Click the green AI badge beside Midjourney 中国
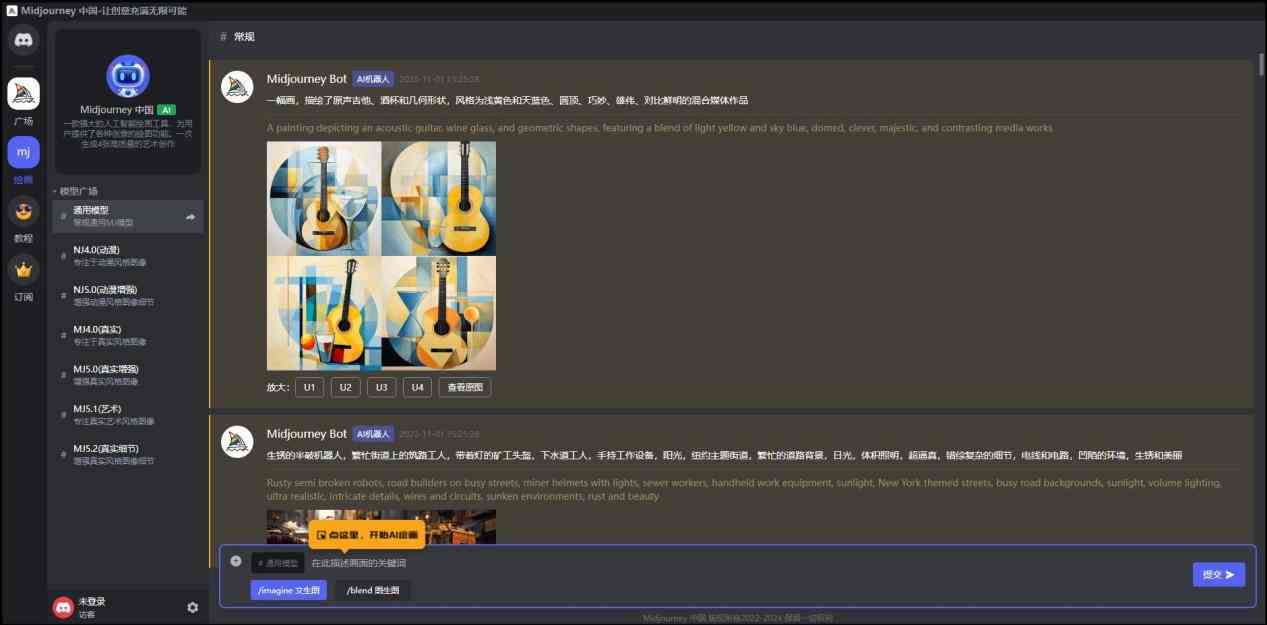Screen dimensions: 1267x625 [x=166, y=110]
